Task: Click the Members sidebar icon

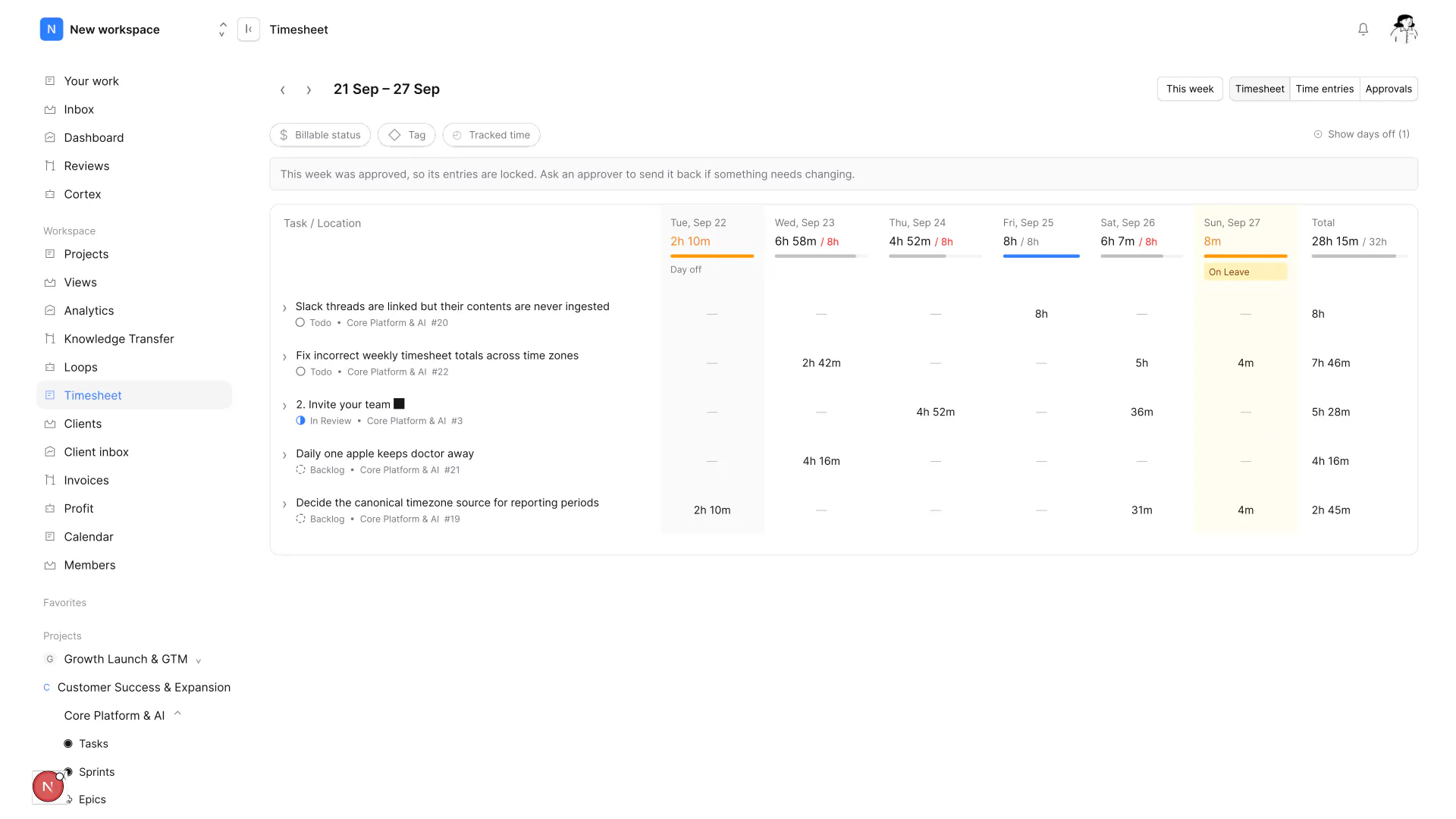Action: pyautogui.click(x=50, y=565)
